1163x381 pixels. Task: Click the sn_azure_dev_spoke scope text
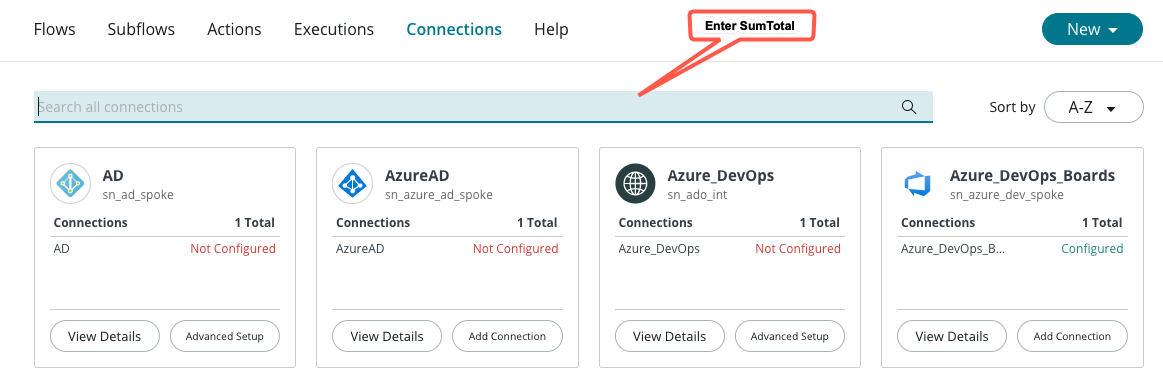tap(1007, 195)
